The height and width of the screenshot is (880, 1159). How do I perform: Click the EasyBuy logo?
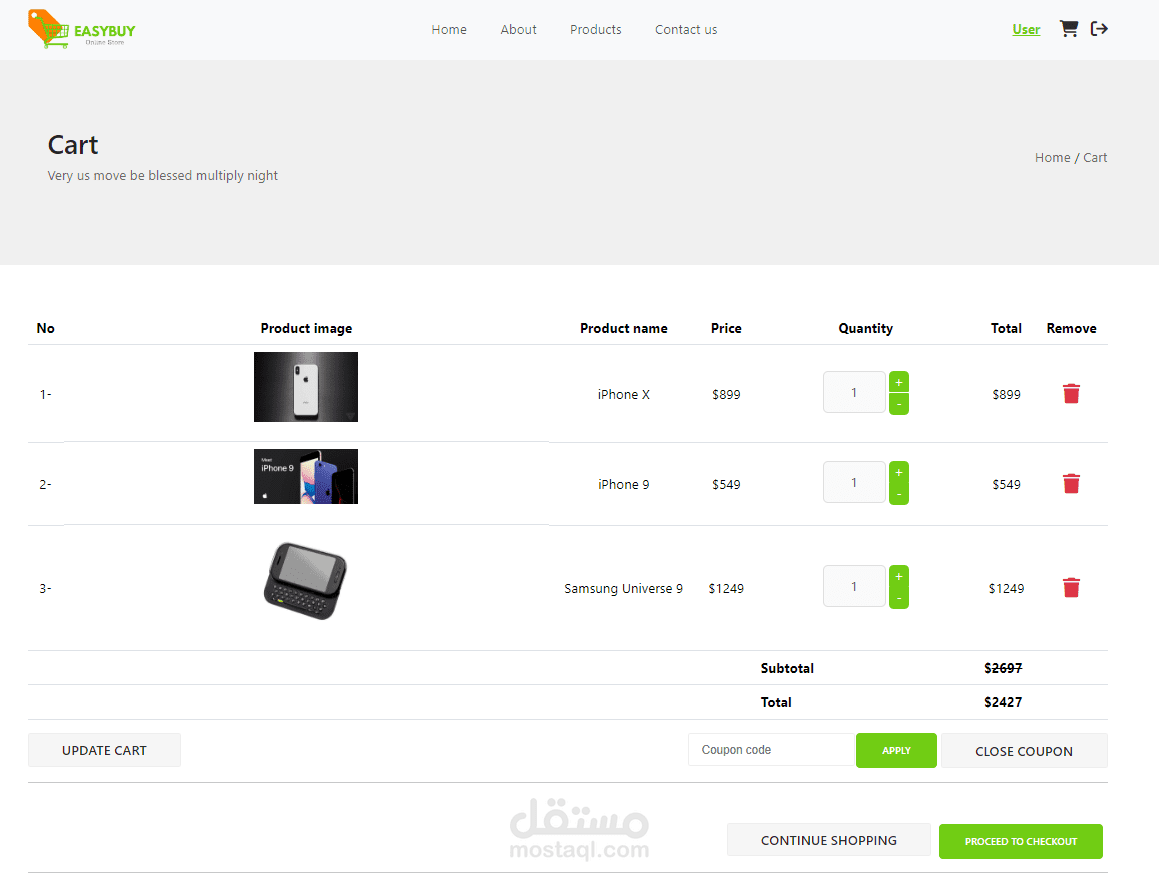point(81,29)
